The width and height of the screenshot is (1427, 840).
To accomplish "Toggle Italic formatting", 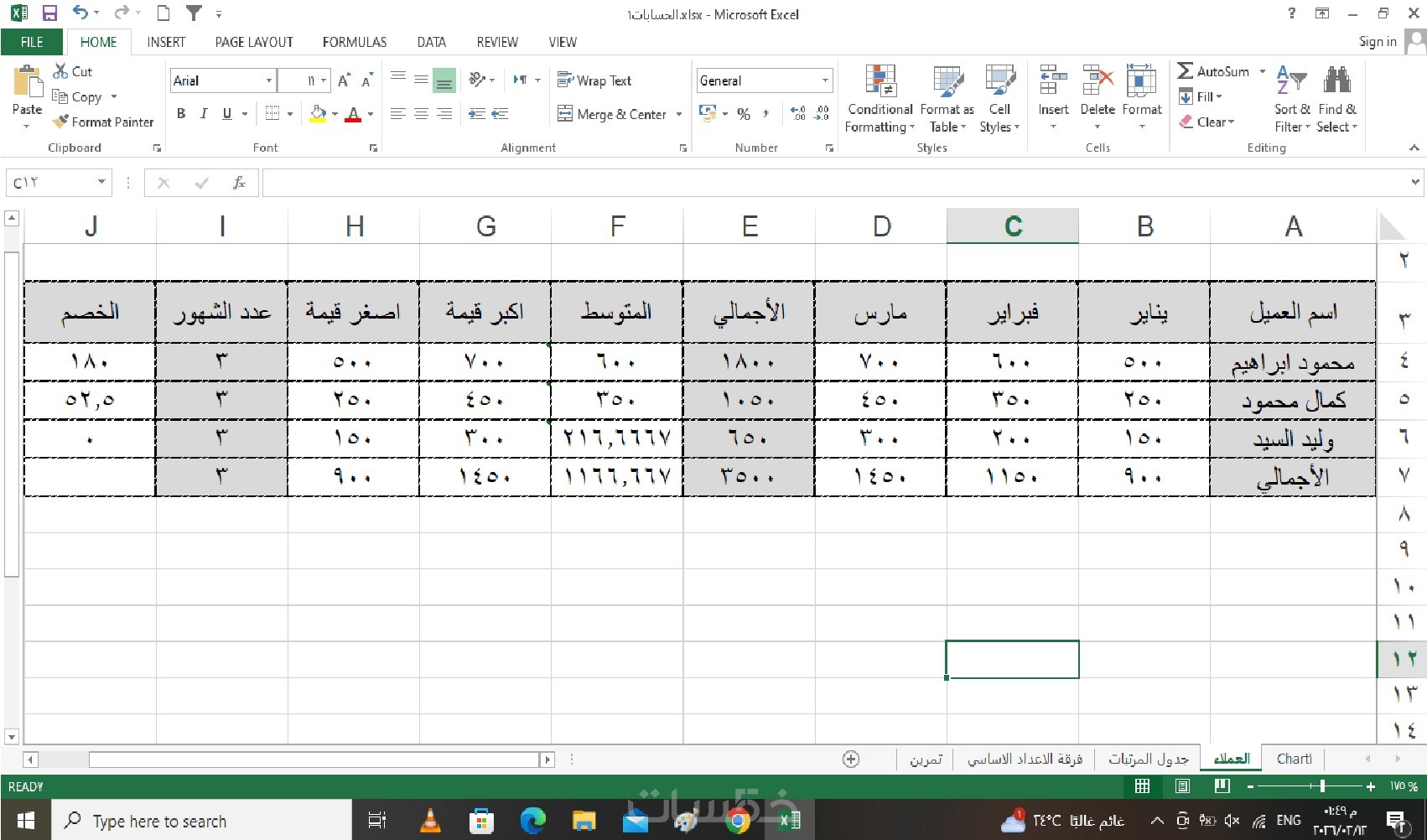I will pyautogui.click(x=204, y=113).
